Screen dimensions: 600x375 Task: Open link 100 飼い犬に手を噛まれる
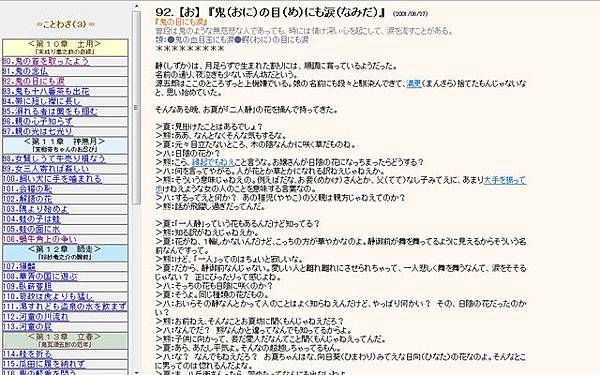[x=52, y=179]
